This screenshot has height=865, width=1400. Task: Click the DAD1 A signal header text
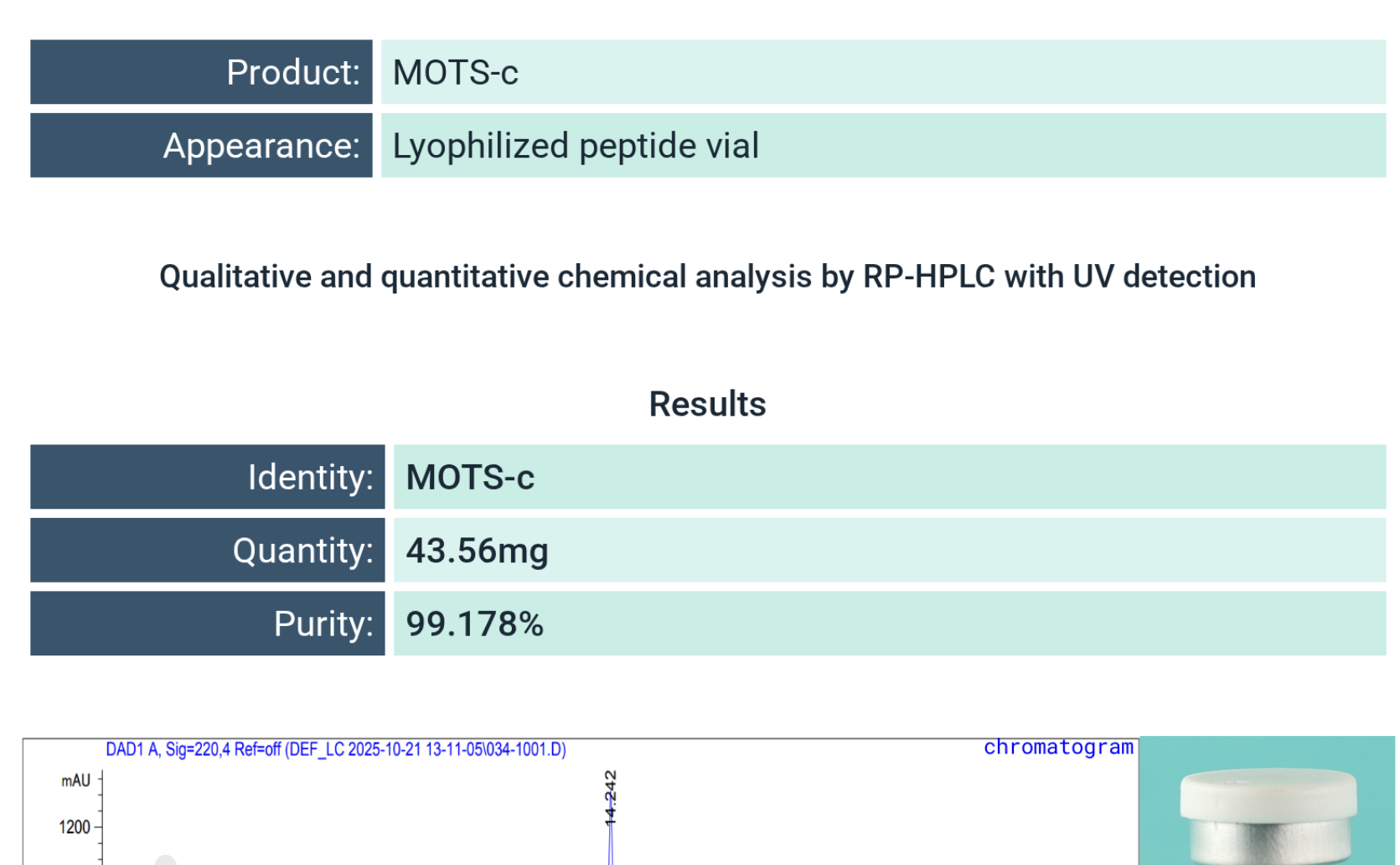click(x=335, y=749)
